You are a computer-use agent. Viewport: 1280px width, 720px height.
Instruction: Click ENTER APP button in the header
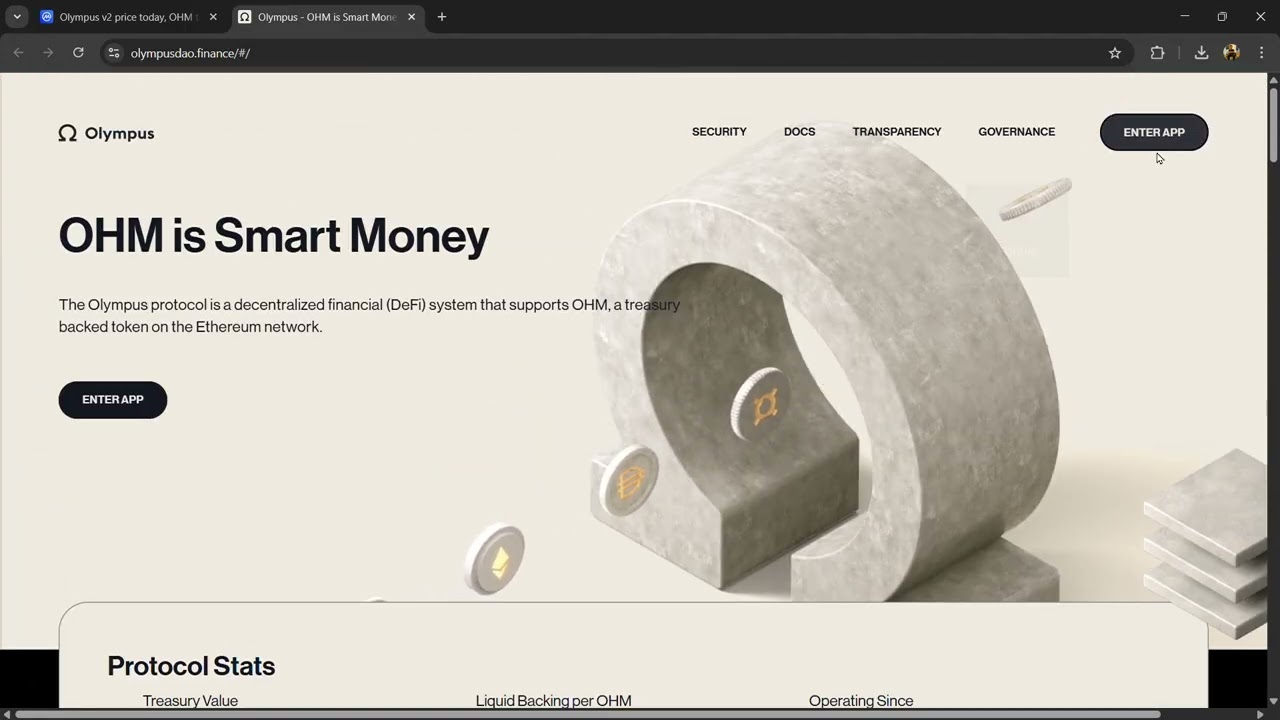pos(1154,132)
